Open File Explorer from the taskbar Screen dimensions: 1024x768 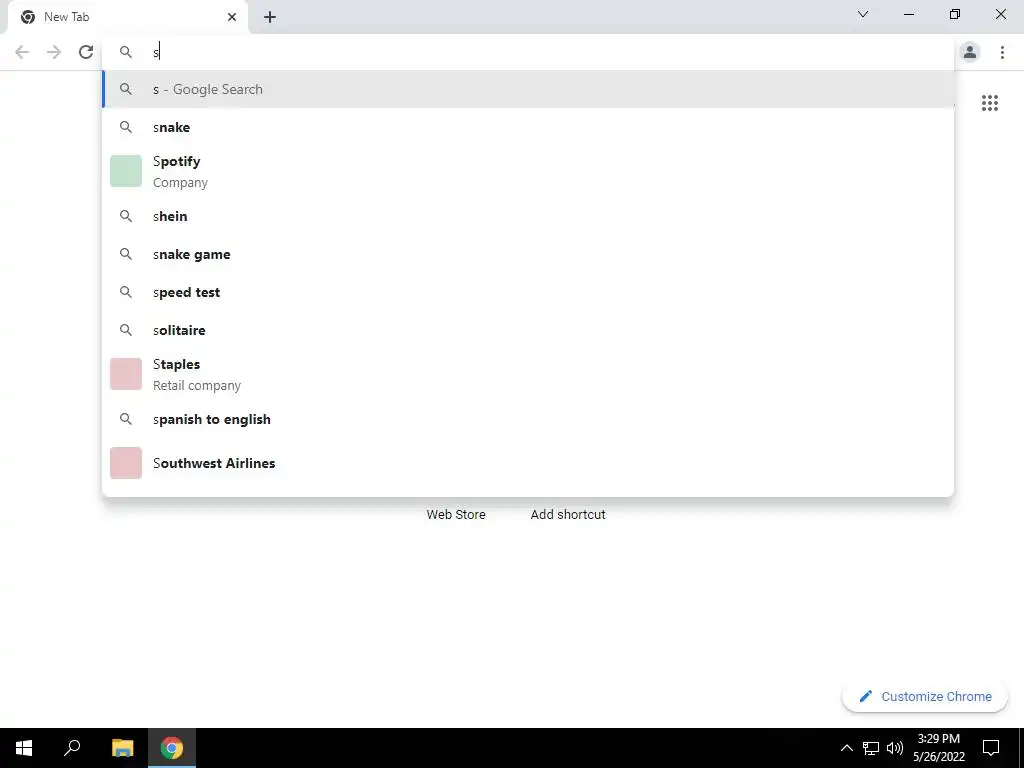(123, 748)
